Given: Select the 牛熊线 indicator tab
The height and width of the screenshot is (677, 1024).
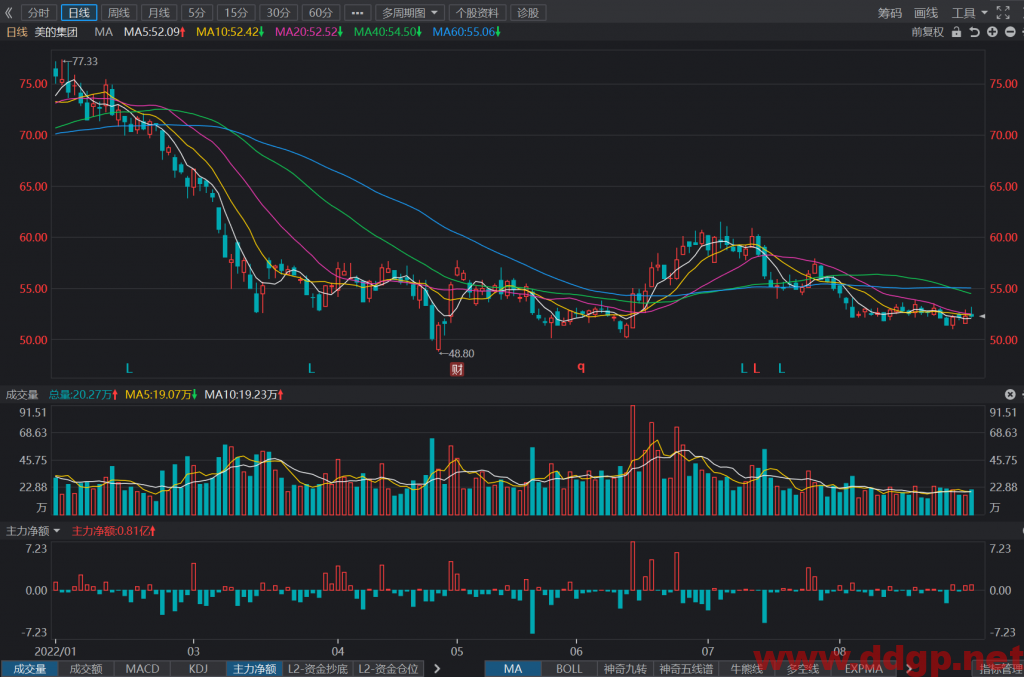Looking at the screenshot, I should (x=746, y=669).
